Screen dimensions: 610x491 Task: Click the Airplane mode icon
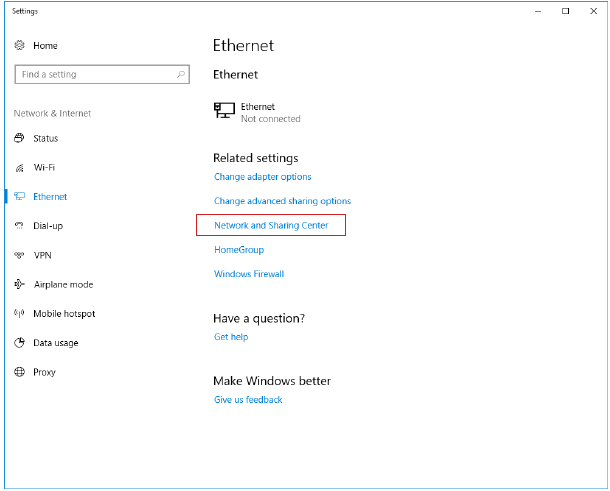click(19, 284)
